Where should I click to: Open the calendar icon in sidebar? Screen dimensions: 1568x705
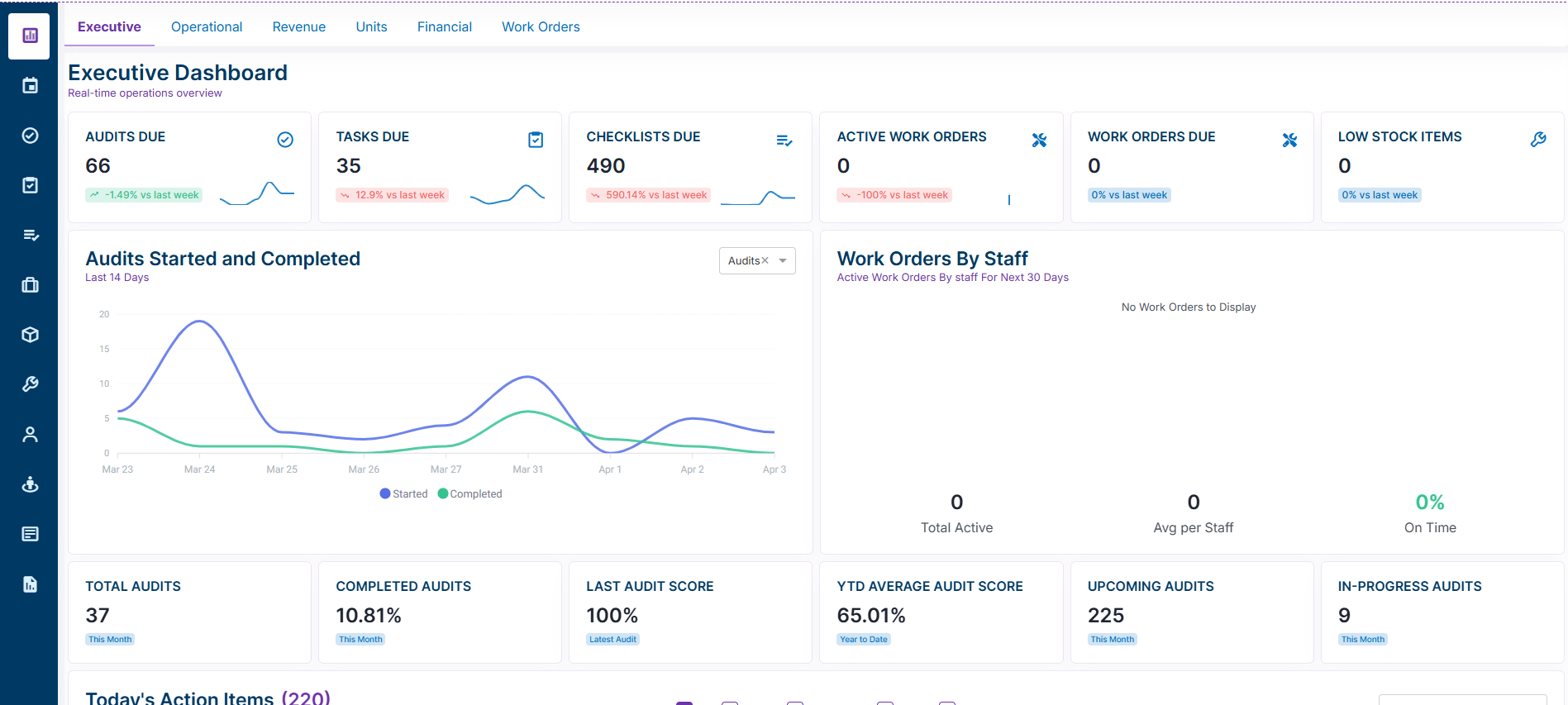pyautogui.click(x=30, y=86)
